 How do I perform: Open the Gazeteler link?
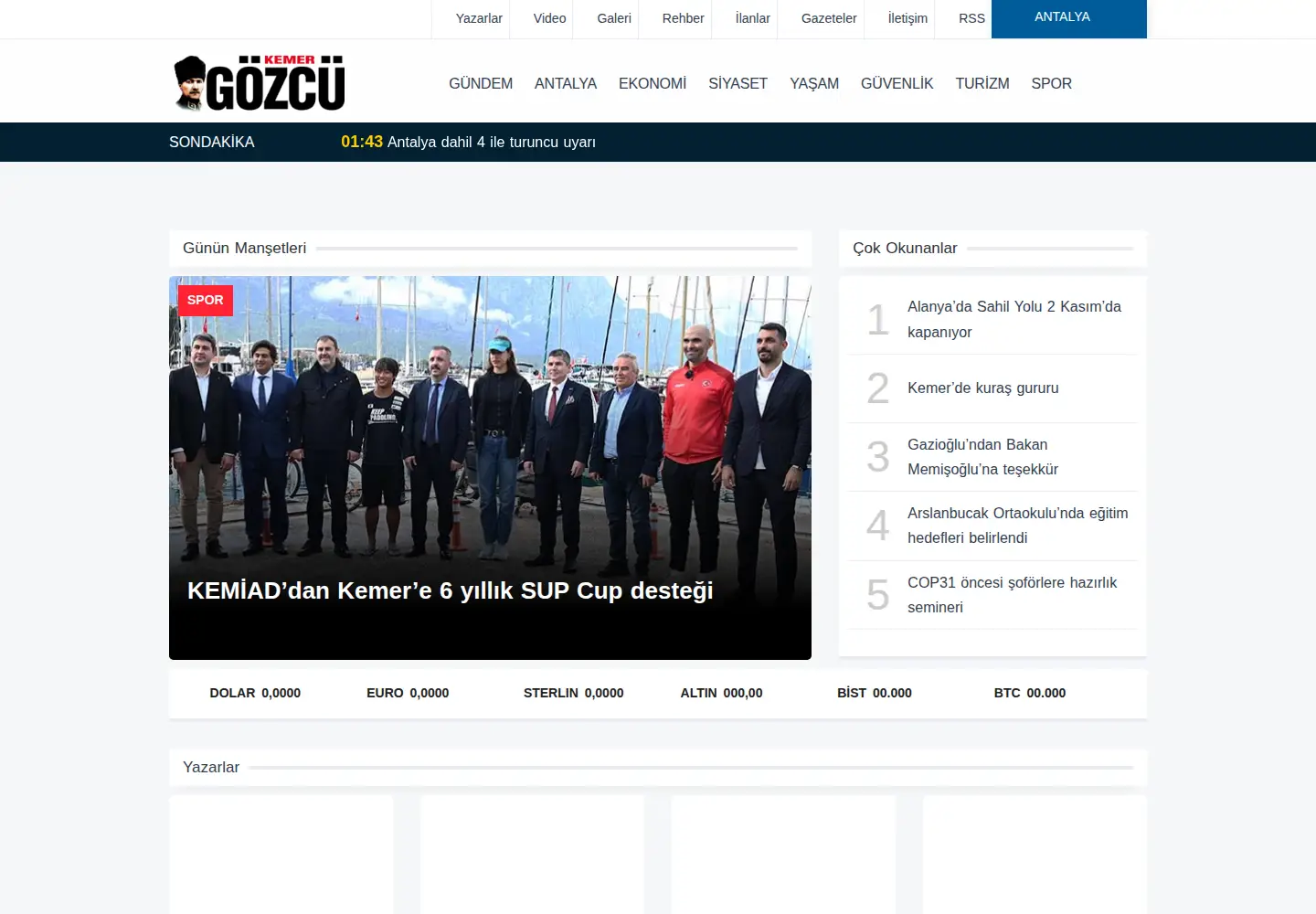[829, 18]
